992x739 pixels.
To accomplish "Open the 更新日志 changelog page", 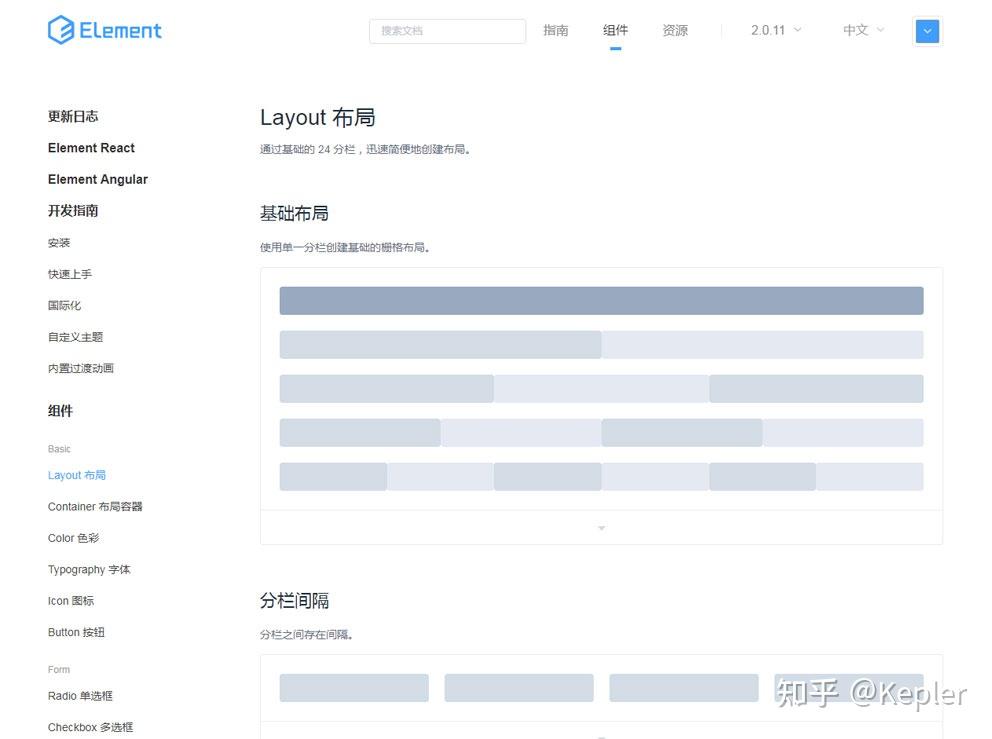I will coord(72,116).
